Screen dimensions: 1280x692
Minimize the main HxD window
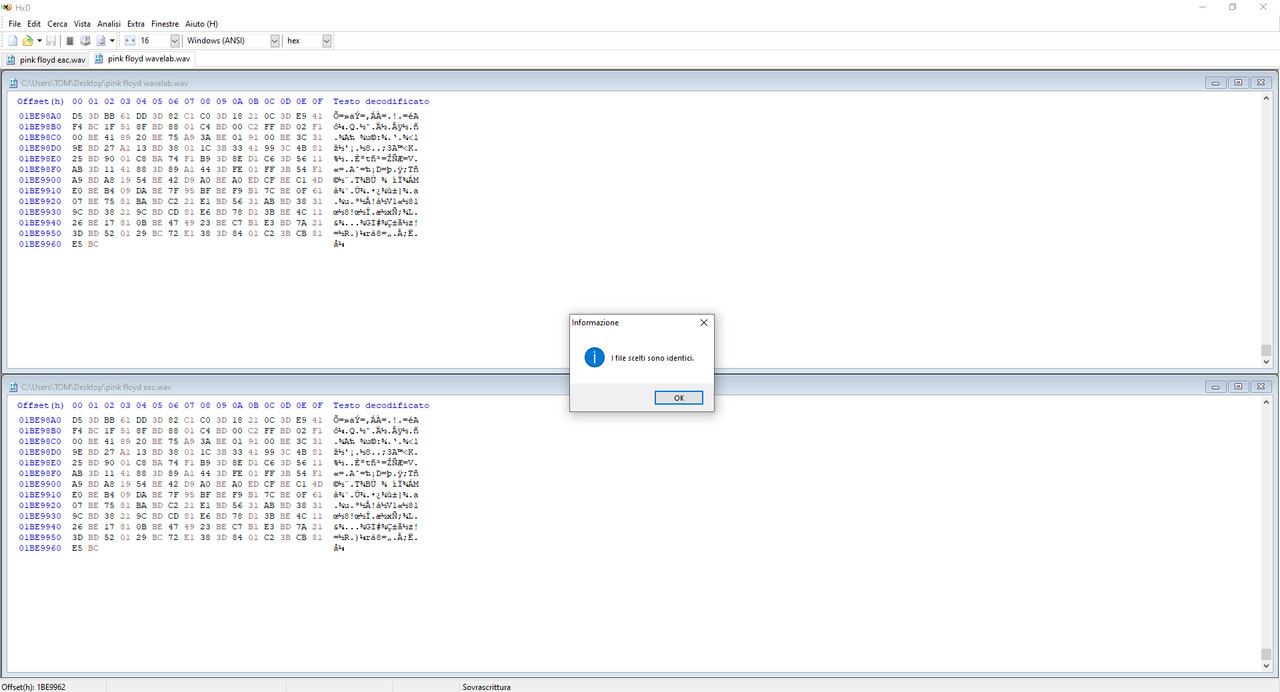click(1205, 7)
